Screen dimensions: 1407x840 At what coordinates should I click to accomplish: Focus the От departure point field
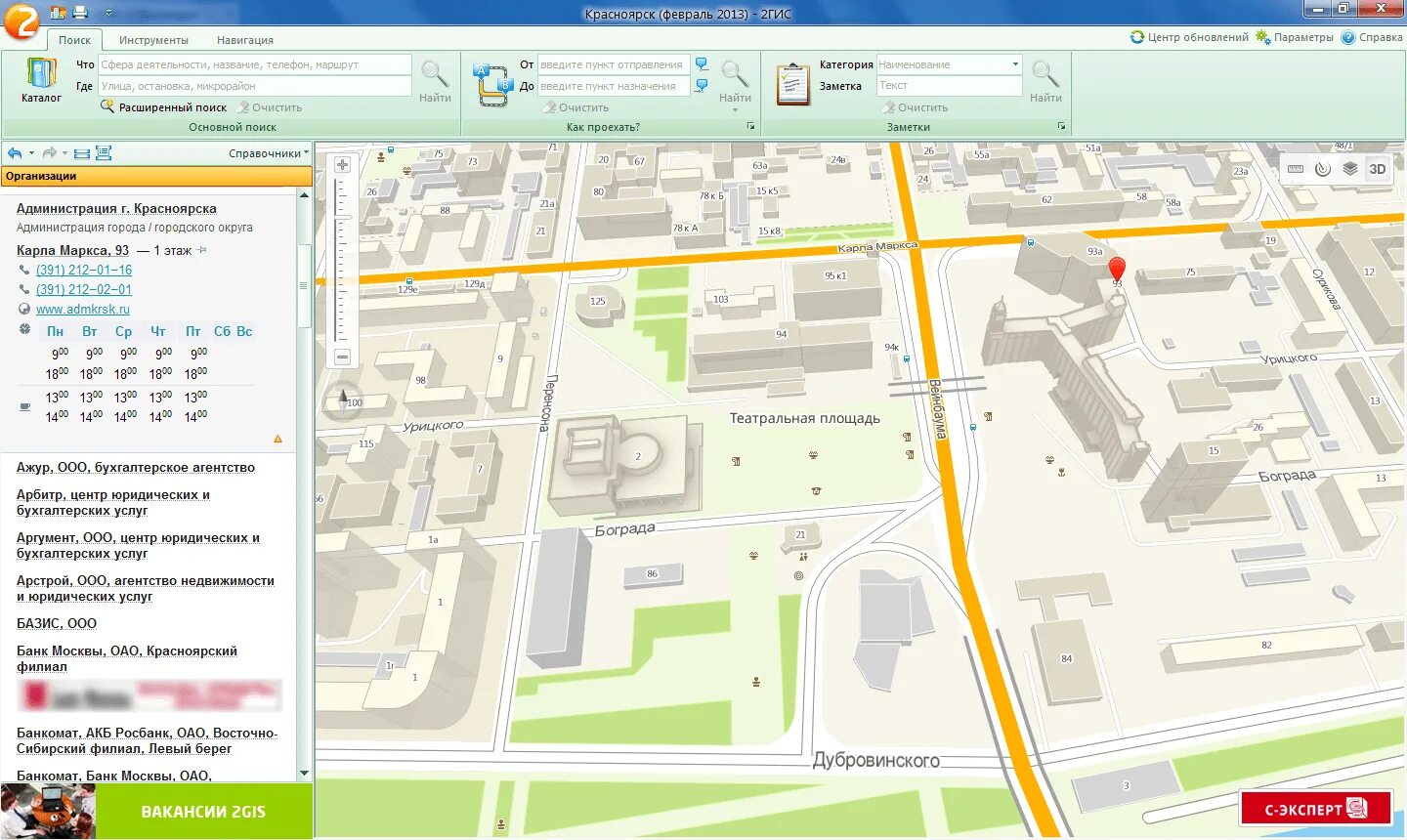[614, 64]
